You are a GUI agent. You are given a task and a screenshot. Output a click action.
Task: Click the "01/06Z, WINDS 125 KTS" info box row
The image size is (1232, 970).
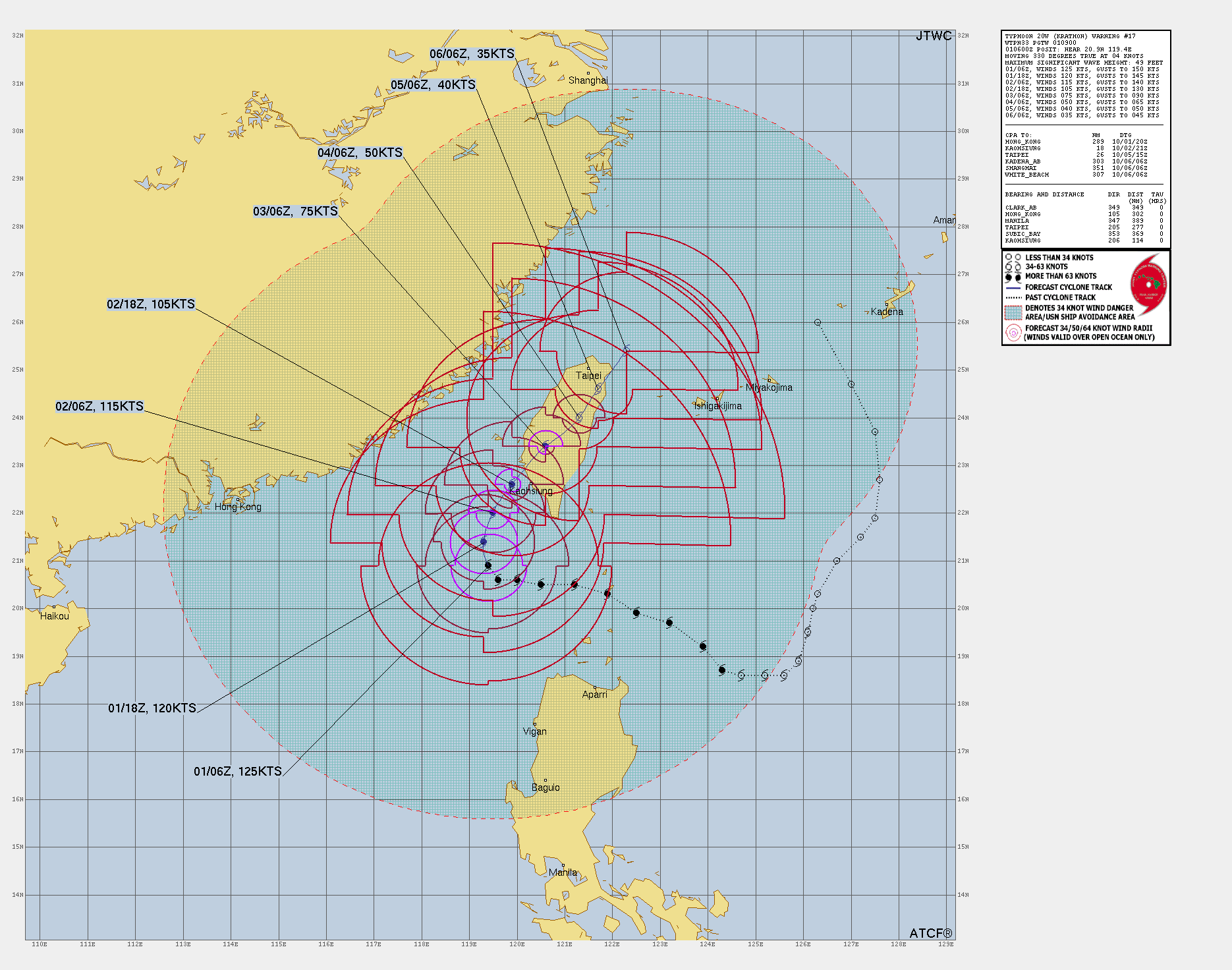(1082, 69)
